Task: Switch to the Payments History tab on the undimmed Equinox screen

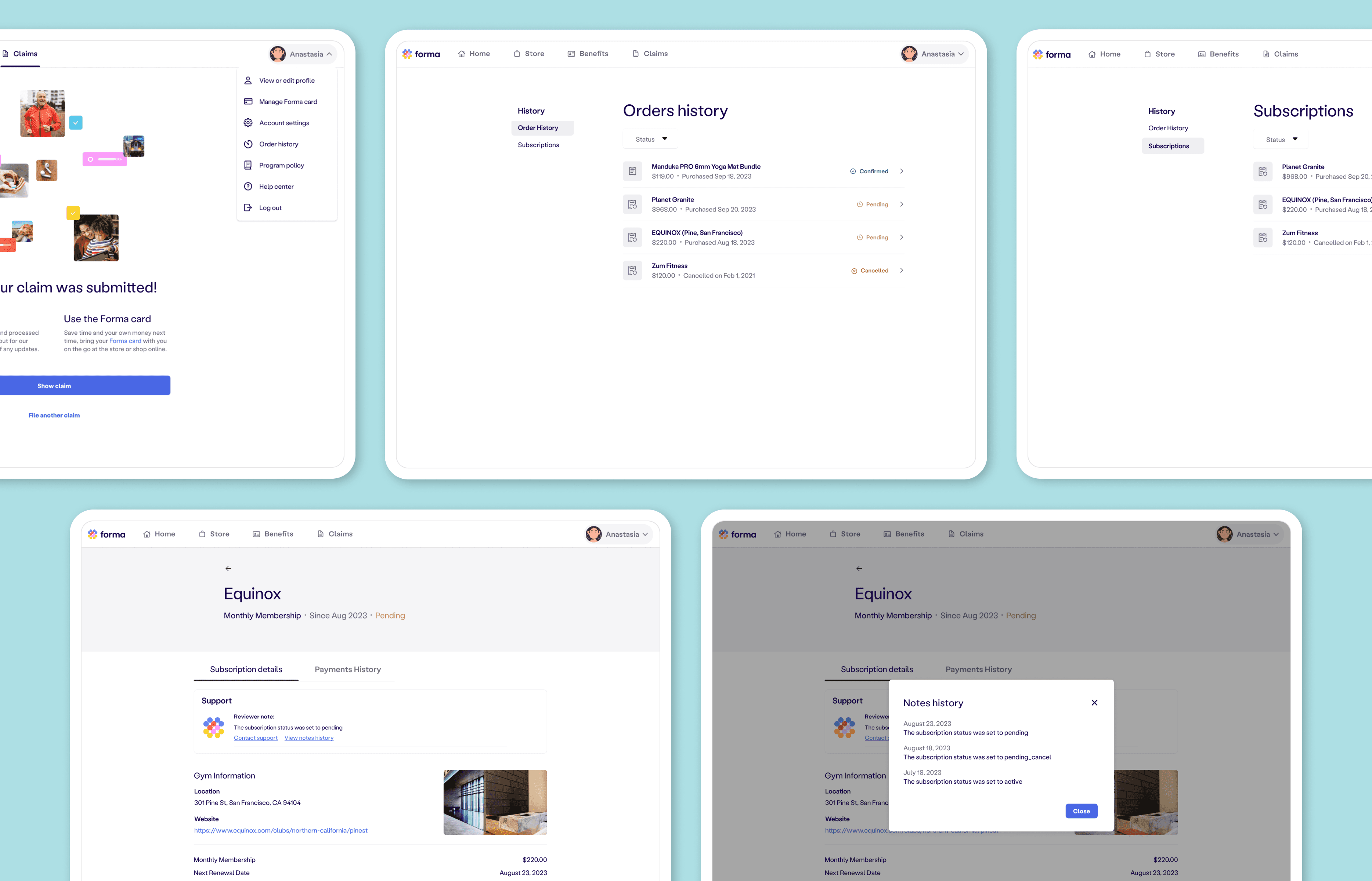Action: (x=348, y=670)
